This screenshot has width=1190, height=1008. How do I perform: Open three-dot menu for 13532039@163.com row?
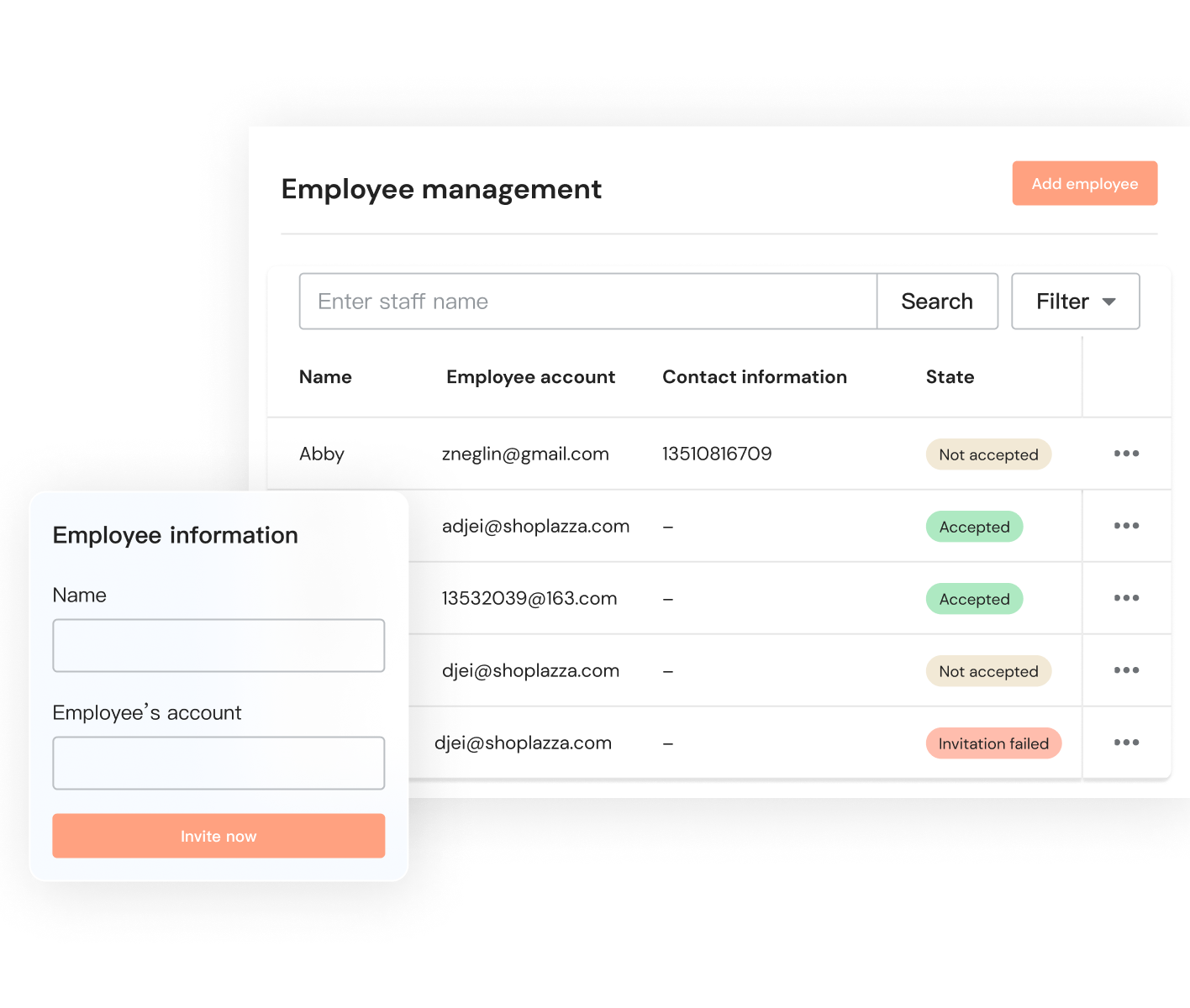coord(1126,598)
